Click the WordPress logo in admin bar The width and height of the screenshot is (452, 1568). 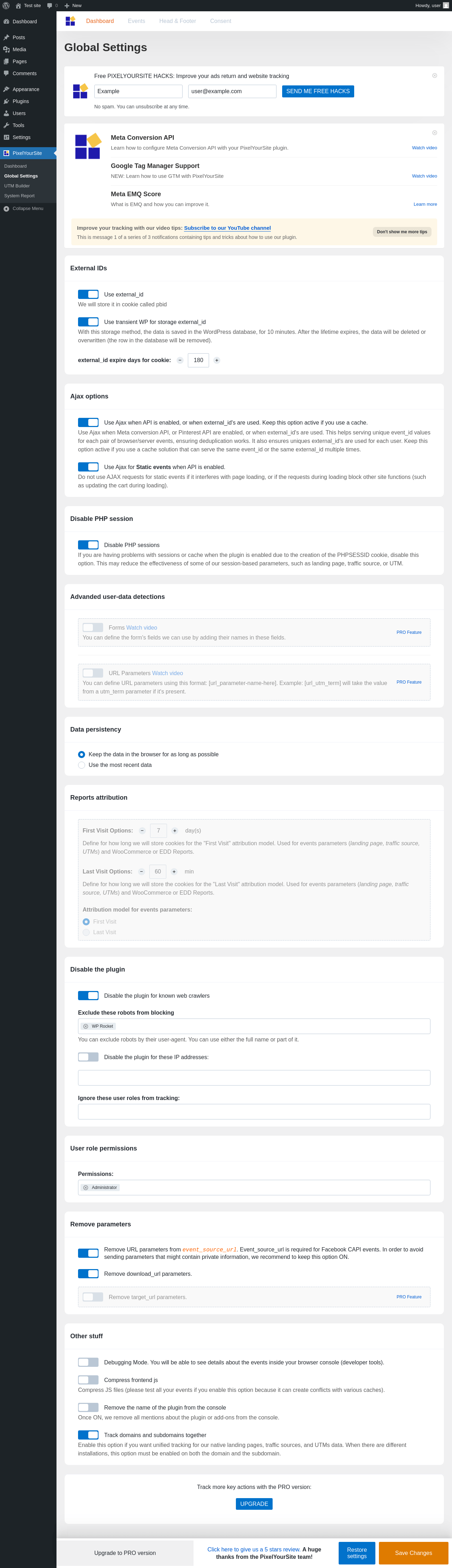click(6, 6)
